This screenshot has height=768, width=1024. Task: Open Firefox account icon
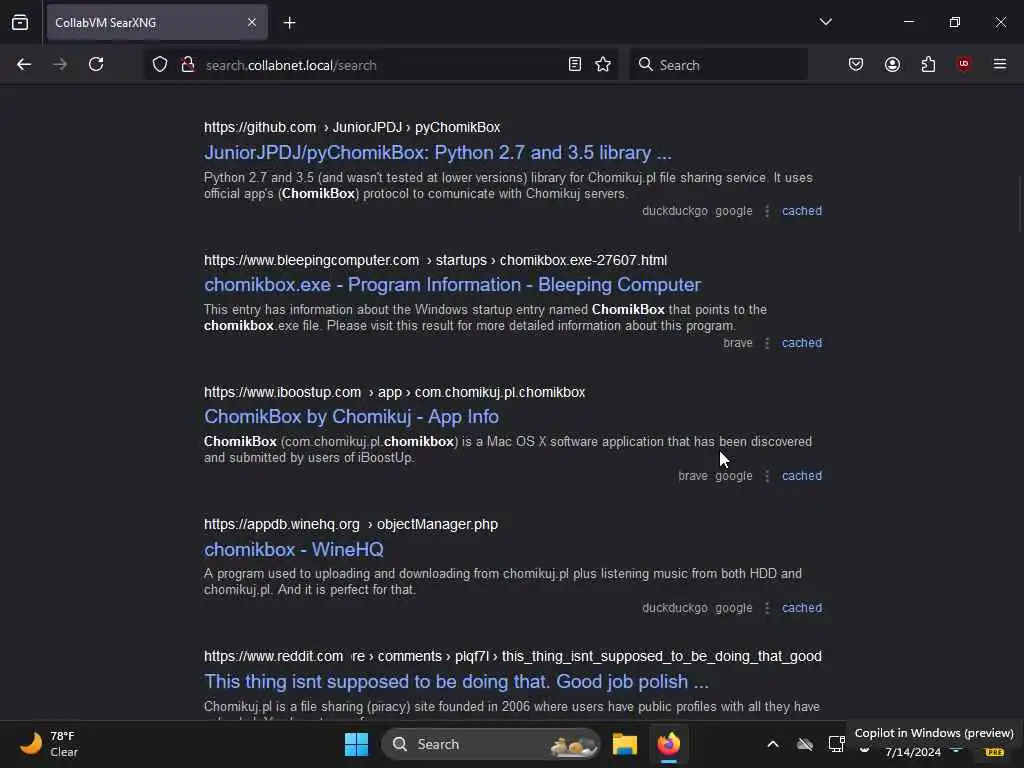pyautogui.click(x=892, y=65)
